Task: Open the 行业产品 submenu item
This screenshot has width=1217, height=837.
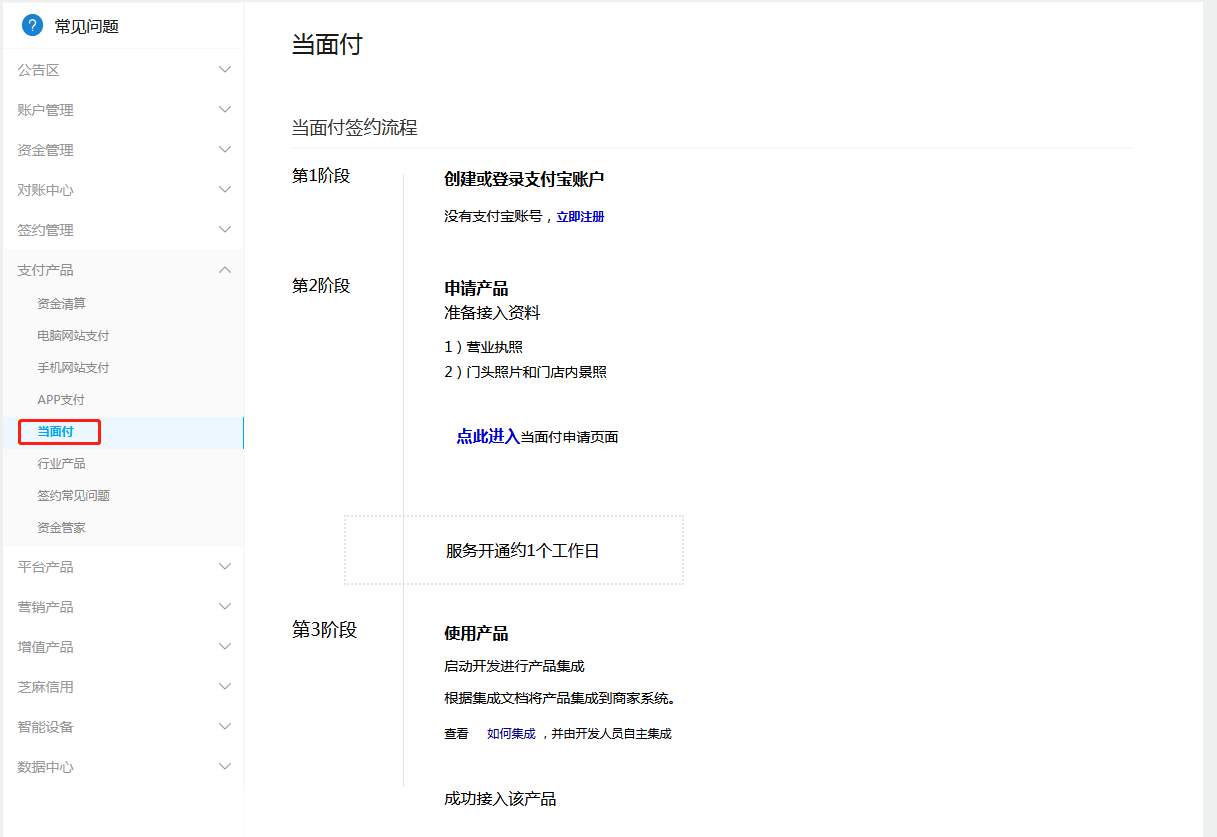Action: (x=61, y=464)
